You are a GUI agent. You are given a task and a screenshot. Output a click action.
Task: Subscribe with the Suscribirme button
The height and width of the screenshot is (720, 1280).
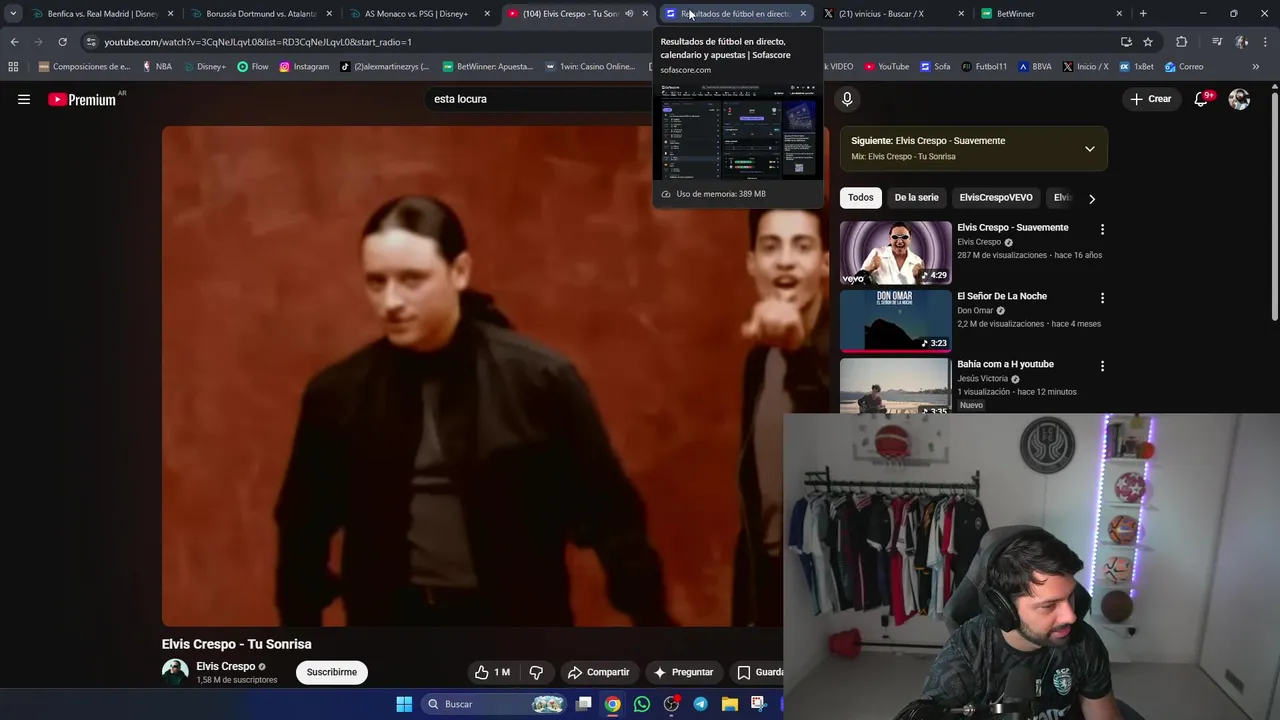click(332, 672)
